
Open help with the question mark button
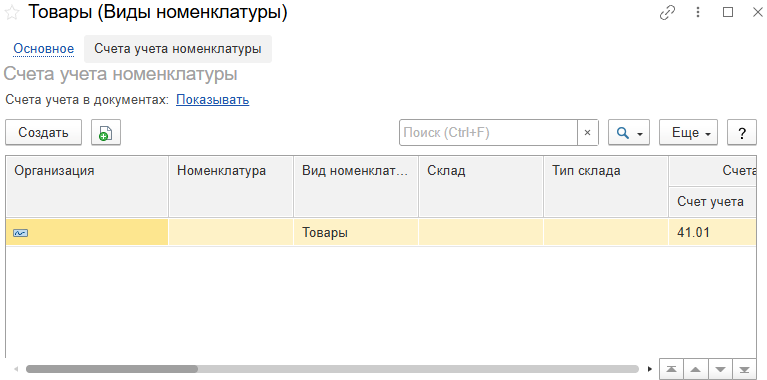pos(742,133)
